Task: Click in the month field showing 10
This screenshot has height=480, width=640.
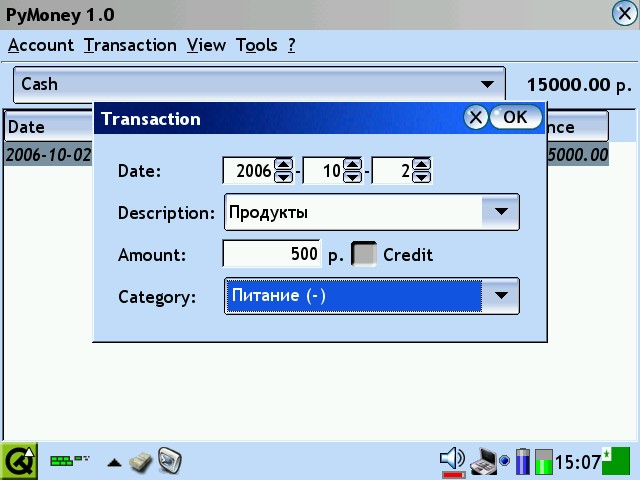Action: (x=323, y=171)
